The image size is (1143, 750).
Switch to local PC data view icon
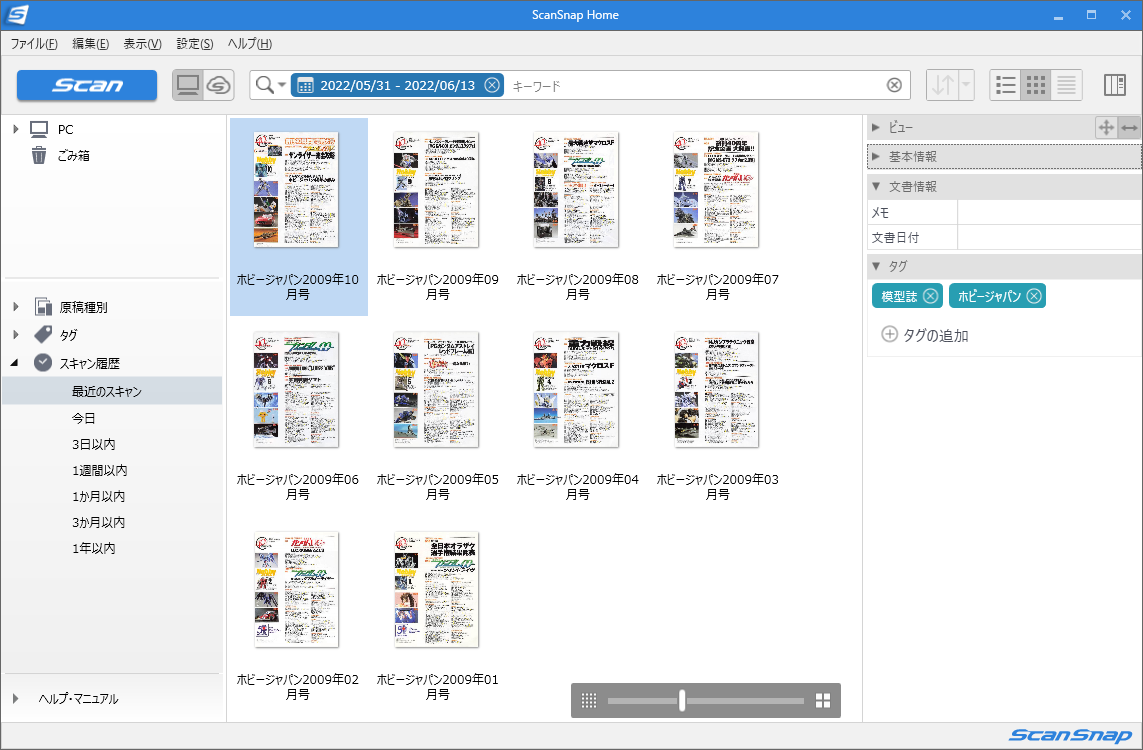pos(188,85)
